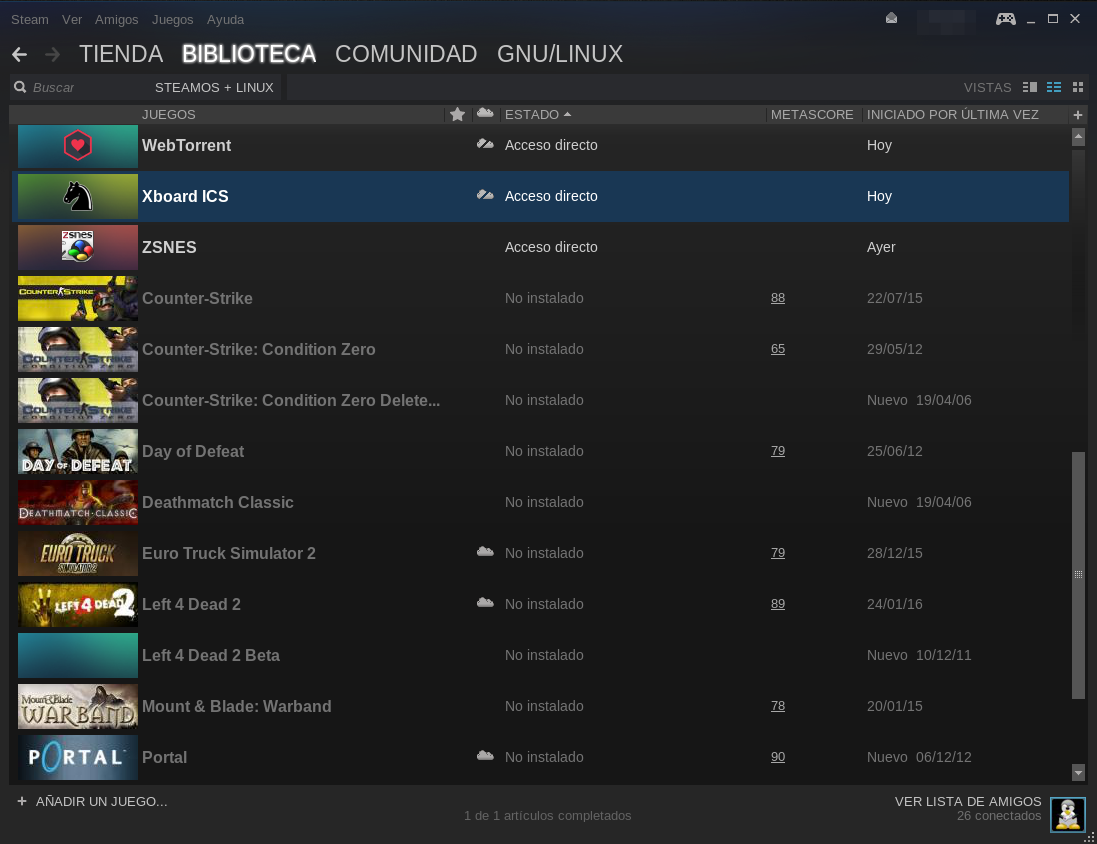Image resolution: width=1097 pixels, height=844 pixels.
Task: Click the WebTorrent cloud sync icon
Action: [x=485, y=144]
